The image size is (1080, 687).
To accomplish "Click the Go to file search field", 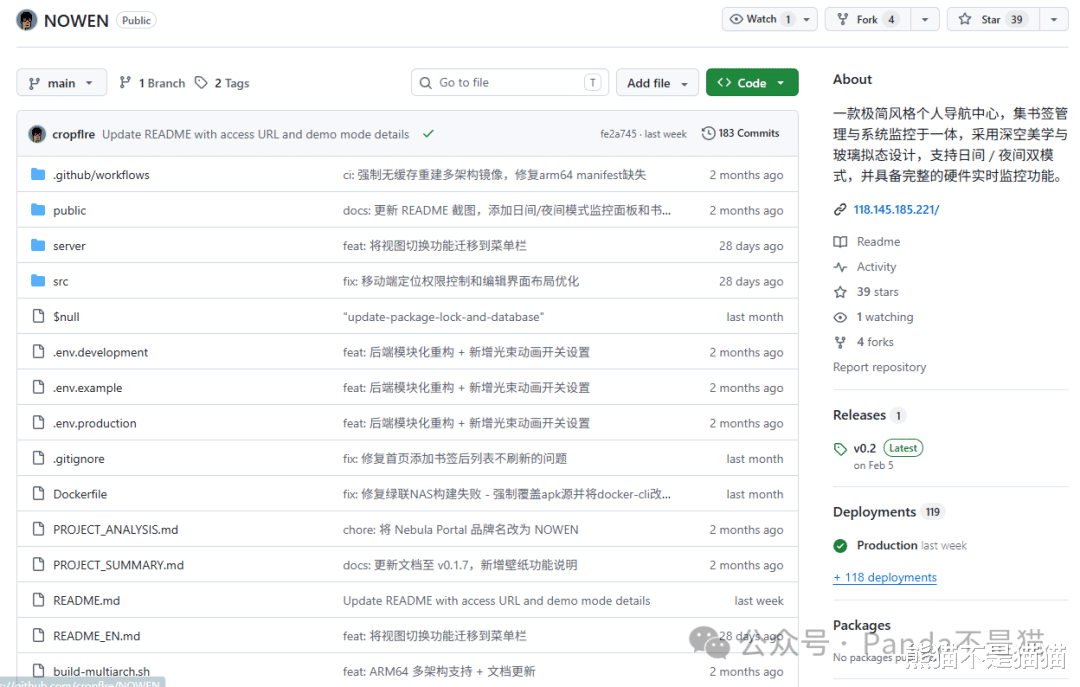I will (510, 83).
